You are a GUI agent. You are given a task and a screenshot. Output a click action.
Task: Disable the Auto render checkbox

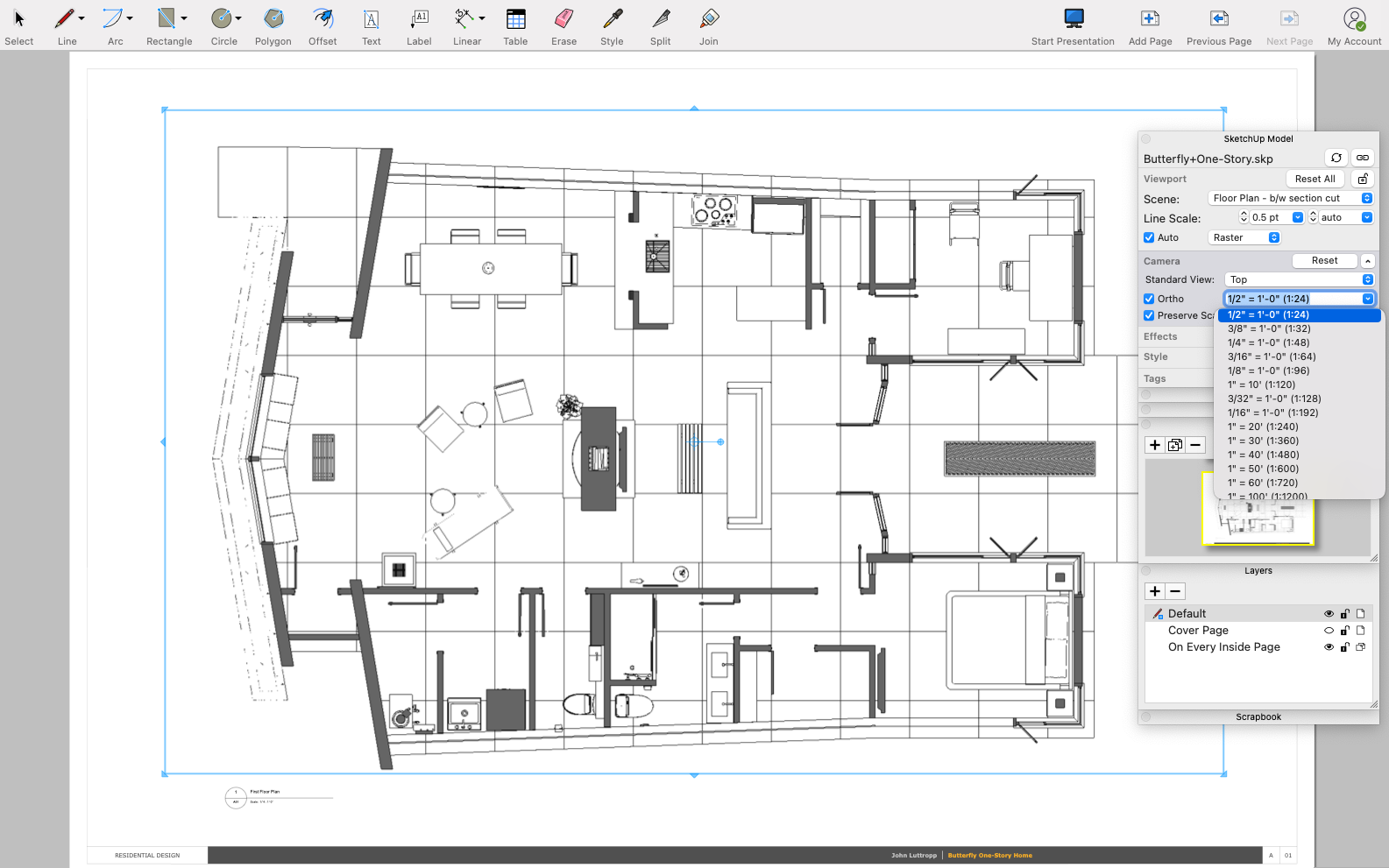[x=1149, y=237]
